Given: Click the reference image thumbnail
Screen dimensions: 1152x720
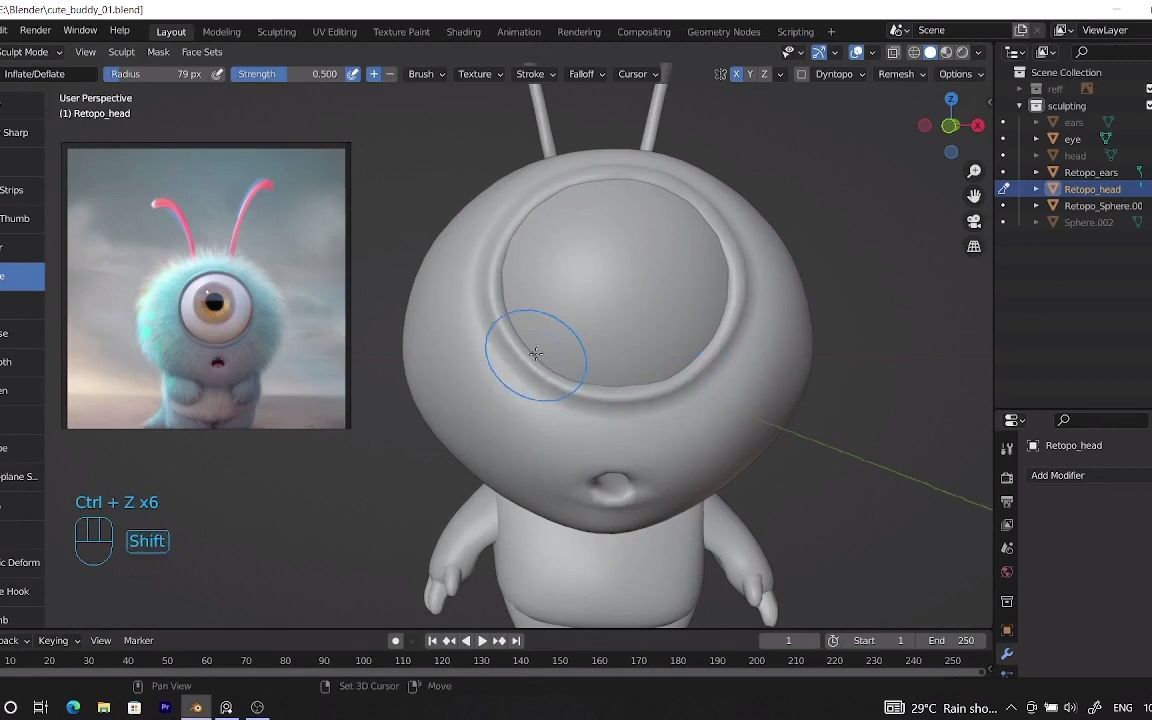Looking at the screenshot, I should 206,287.
